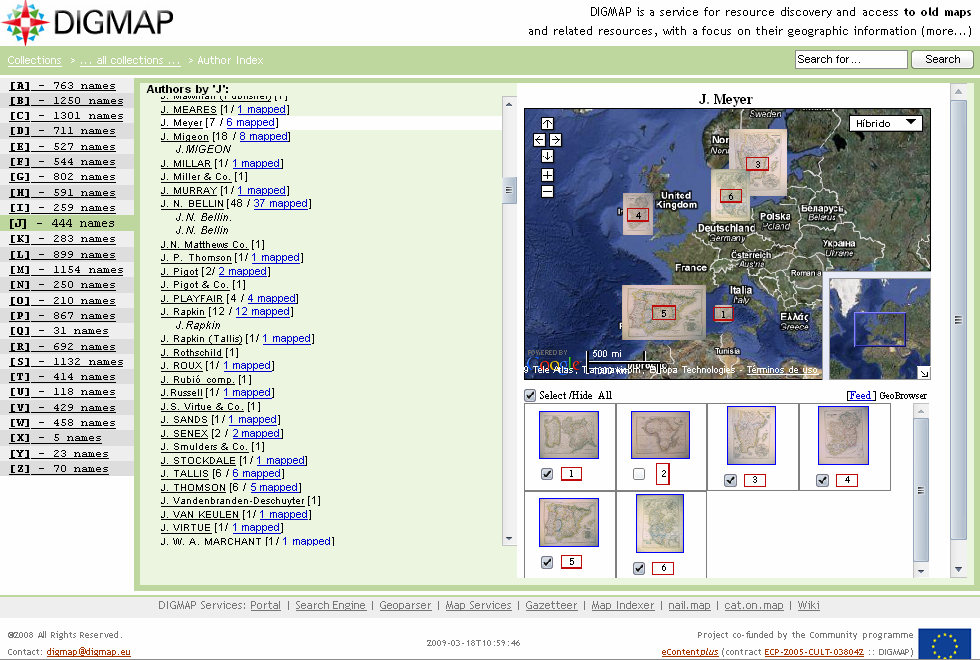
Task: Click the Search button
Action: pos(942,59)
